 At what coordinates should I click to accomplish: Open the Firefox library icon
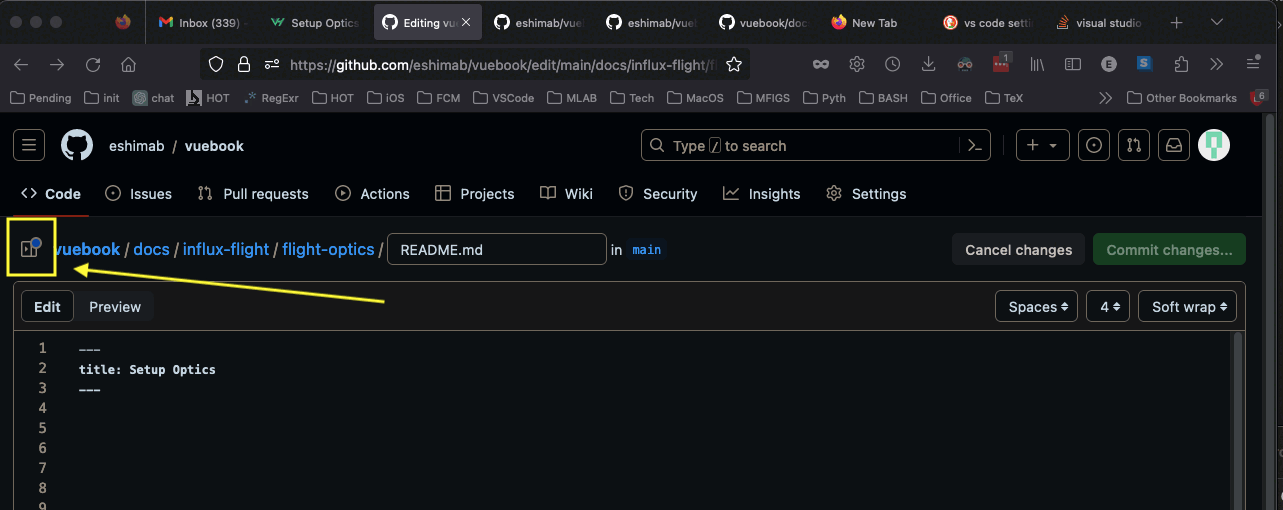(x=1038, y=64)
